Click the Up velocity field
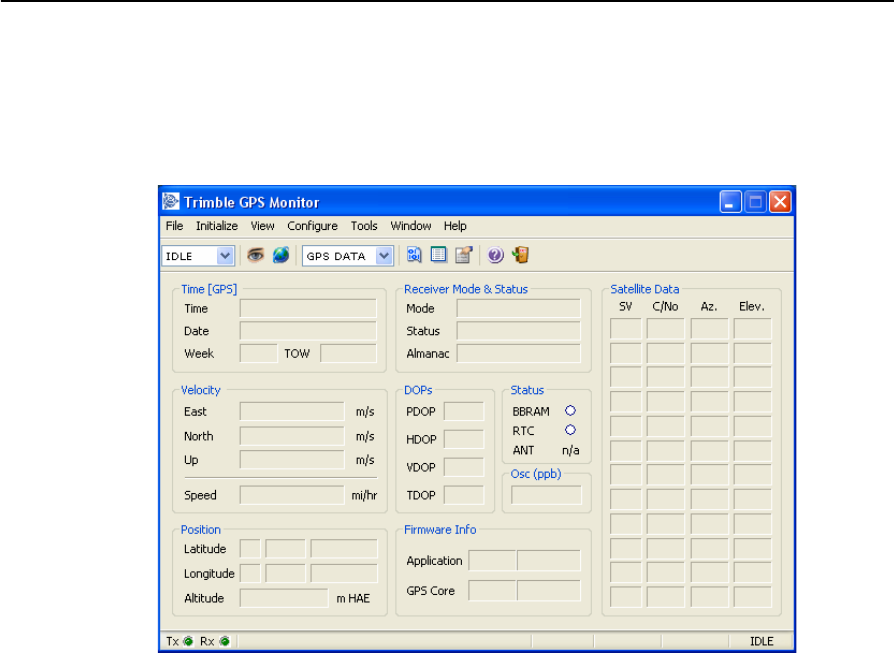This screenshot has width=894, height=653. pyautogui.click(x=292, y=460)
